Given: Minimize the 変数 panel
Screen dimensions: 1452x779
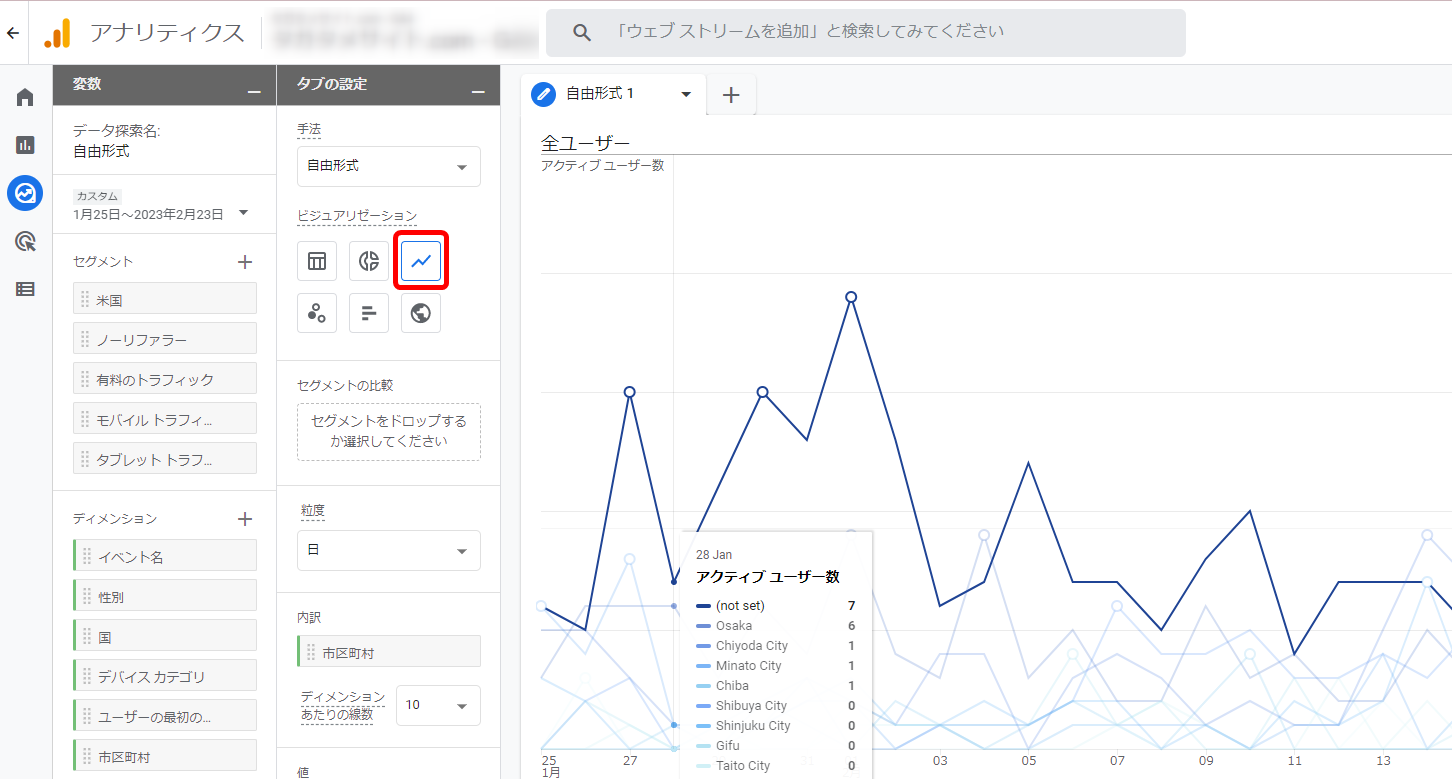Looking at the screenshot, I should point(254,91).
